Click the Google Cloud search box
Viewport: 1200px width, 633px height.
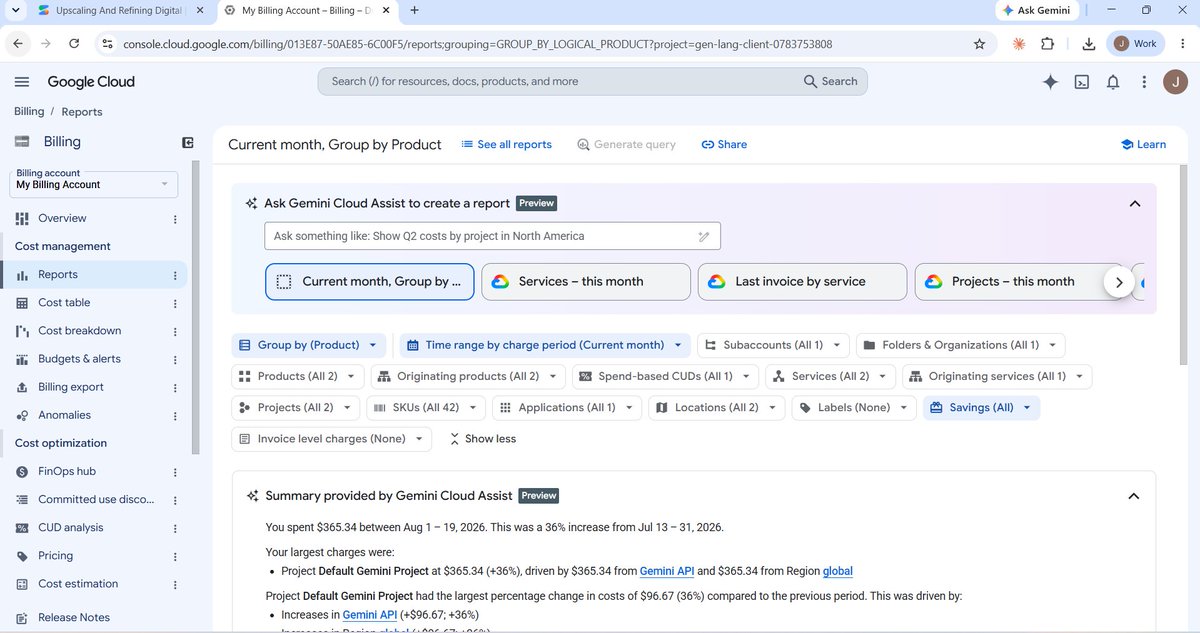[x=592, y=82]
